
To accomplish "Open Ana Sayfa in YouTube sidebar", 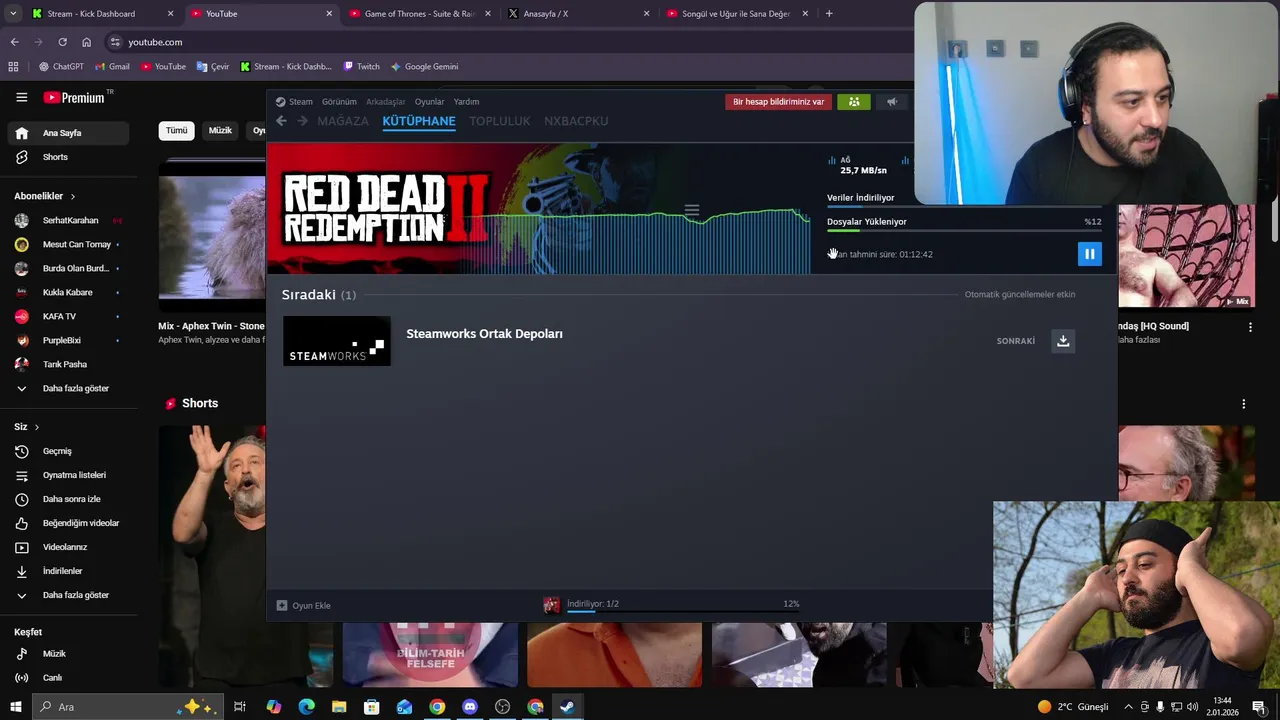I will click(x=68, y=133).
